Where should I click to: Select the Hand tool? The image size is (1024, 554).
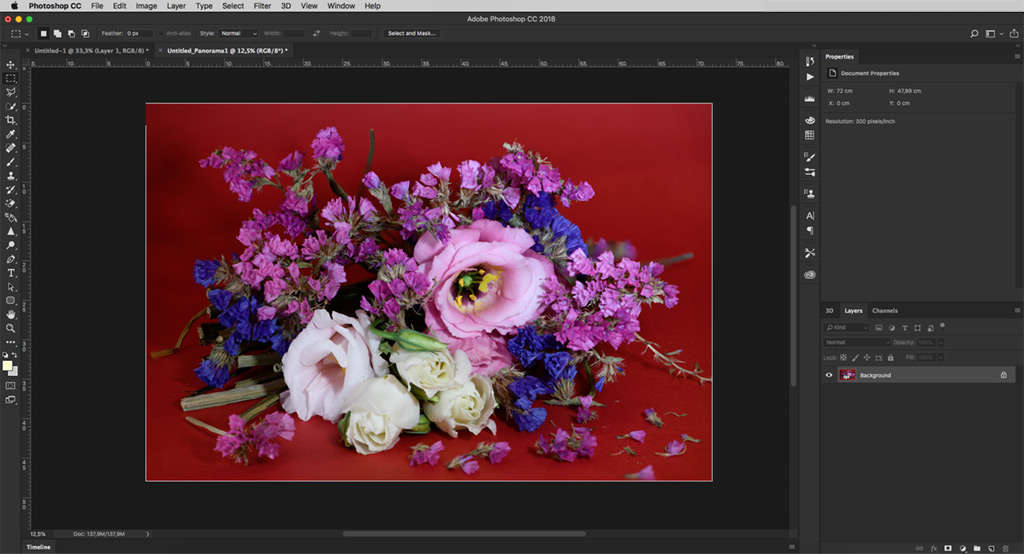click(11, 314)
